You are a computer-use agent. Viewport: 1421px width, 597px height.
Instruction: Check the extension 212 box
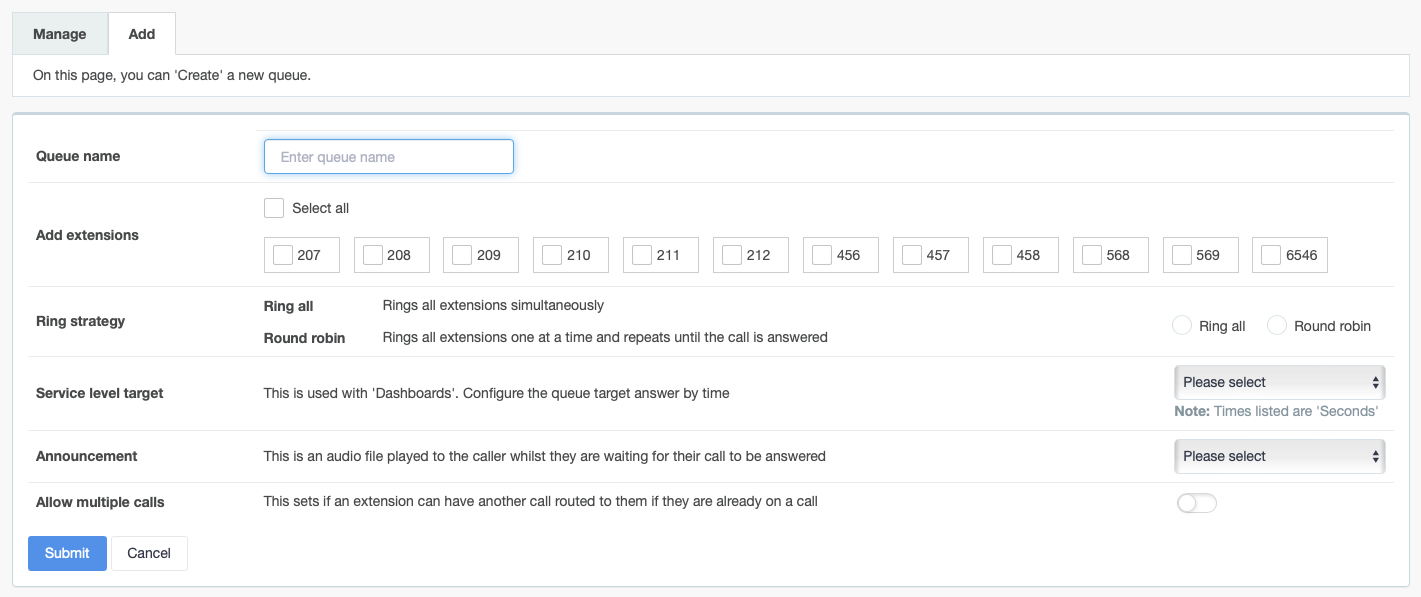coord(732,255)
